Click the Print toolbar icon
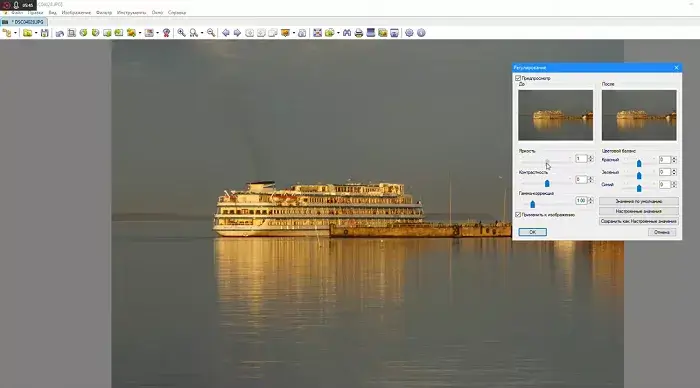The image size is (700, 388). pos(358,33)
